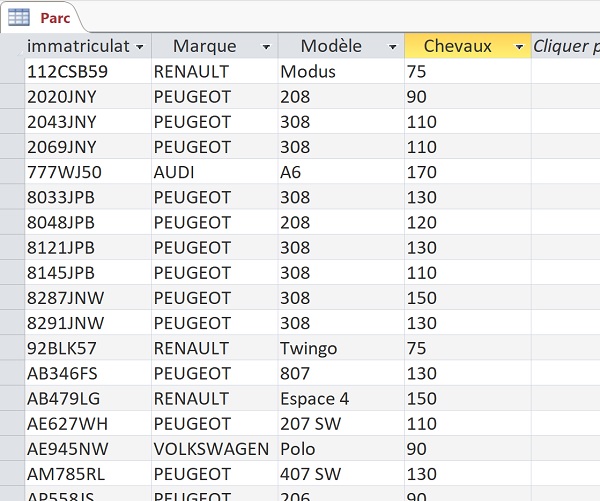Click cell 8291JNW
The height and width of the screenshot is (501, 600).
coord(88,323)
